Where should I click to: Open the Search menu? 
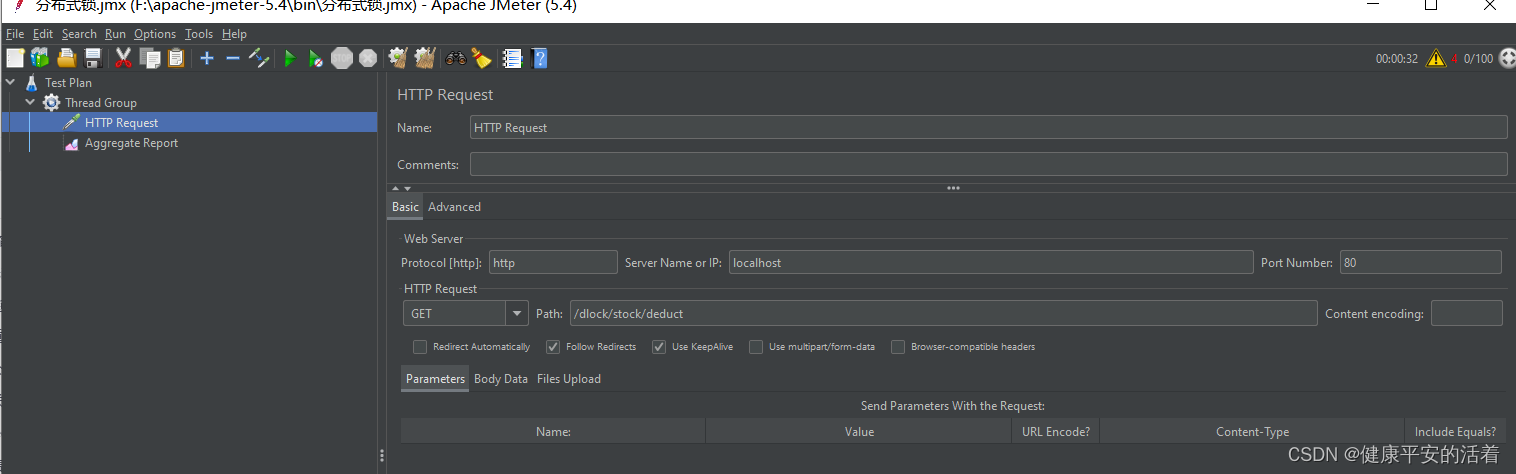coord(79,34)
